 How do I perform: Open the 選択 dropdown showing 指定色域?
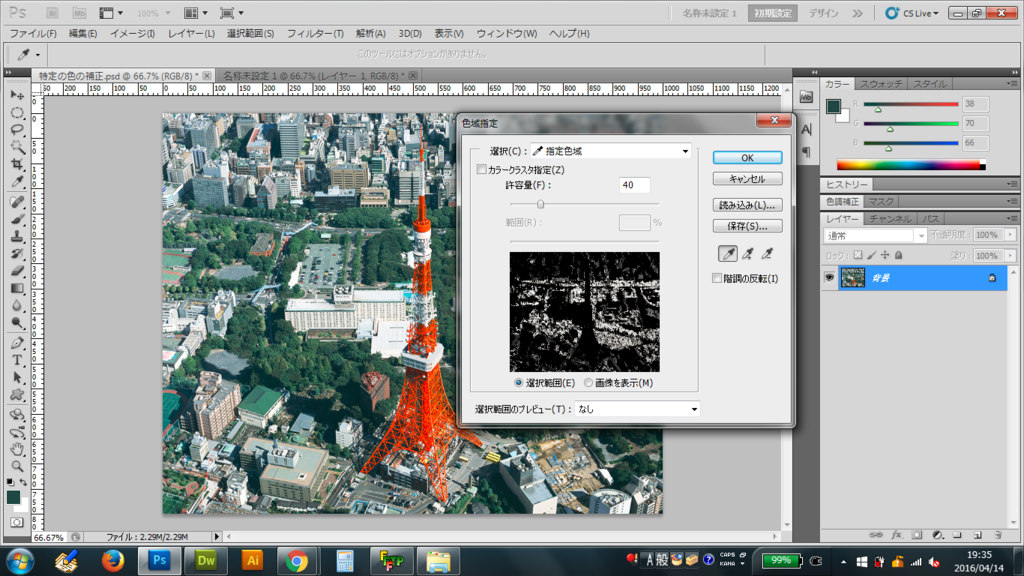(x=611, y=151)
